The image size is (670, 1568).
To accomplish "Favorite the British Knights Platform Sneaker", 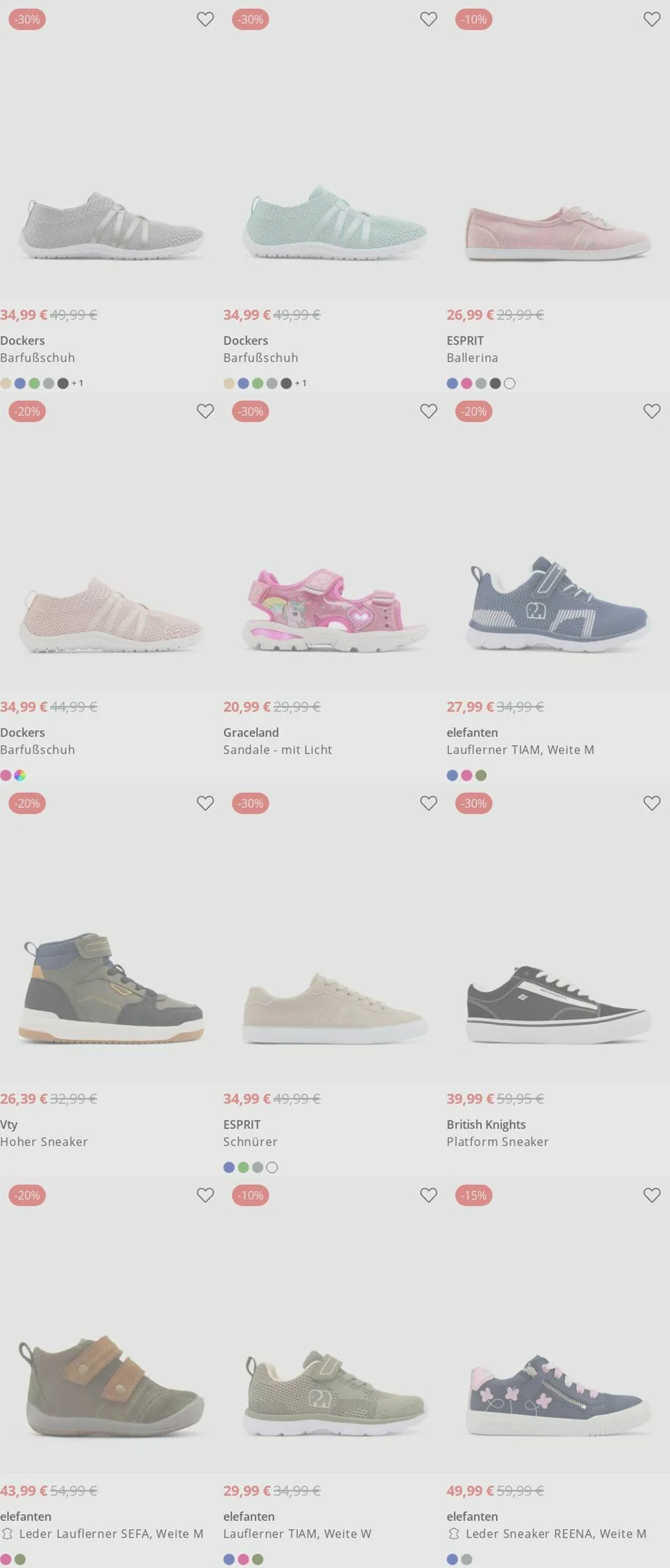I will pyautogui.click(x=652, y=804).
